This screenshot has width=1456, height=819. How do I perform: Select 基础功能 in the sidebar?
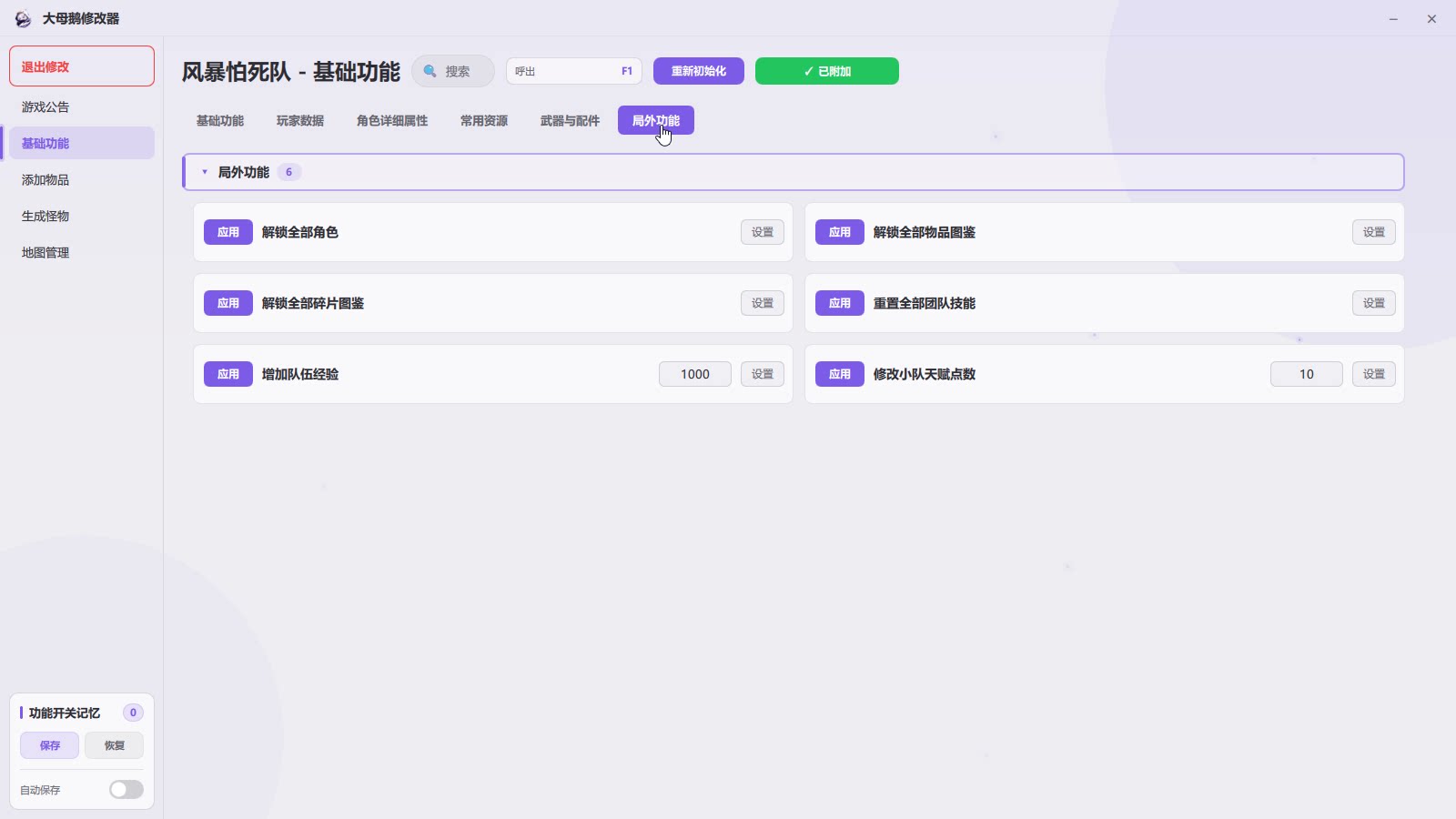point(82,144)
